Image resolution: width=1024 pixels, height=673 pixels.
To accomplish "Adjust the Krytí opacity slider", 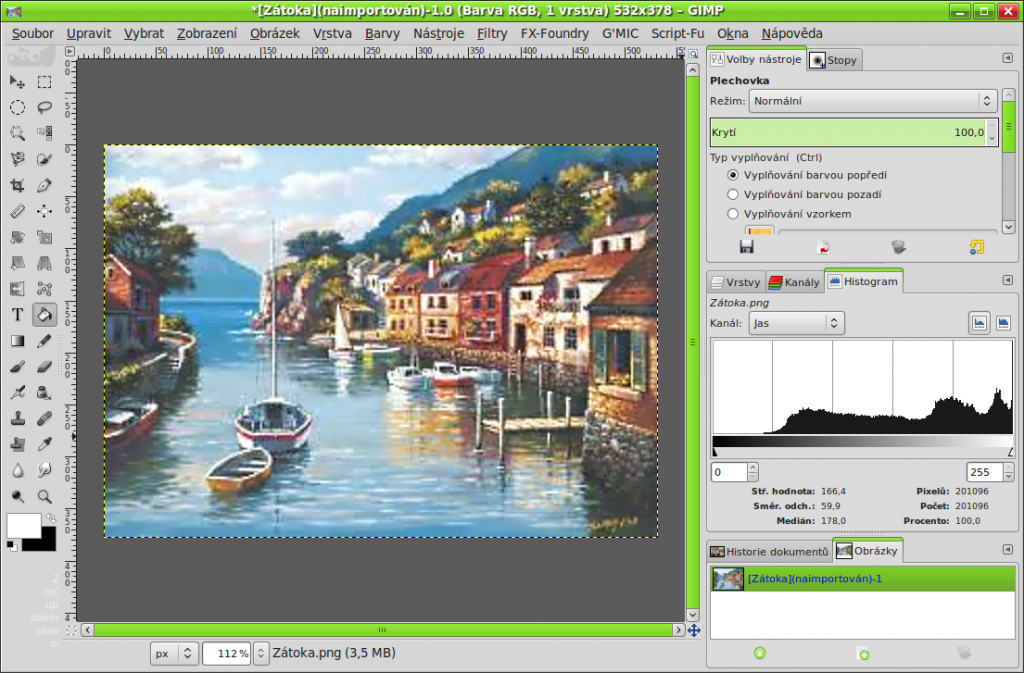I will point(848,133).
